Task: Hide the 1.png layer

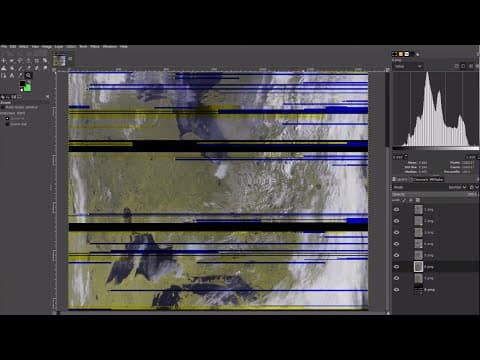Action: coord(396,209)
